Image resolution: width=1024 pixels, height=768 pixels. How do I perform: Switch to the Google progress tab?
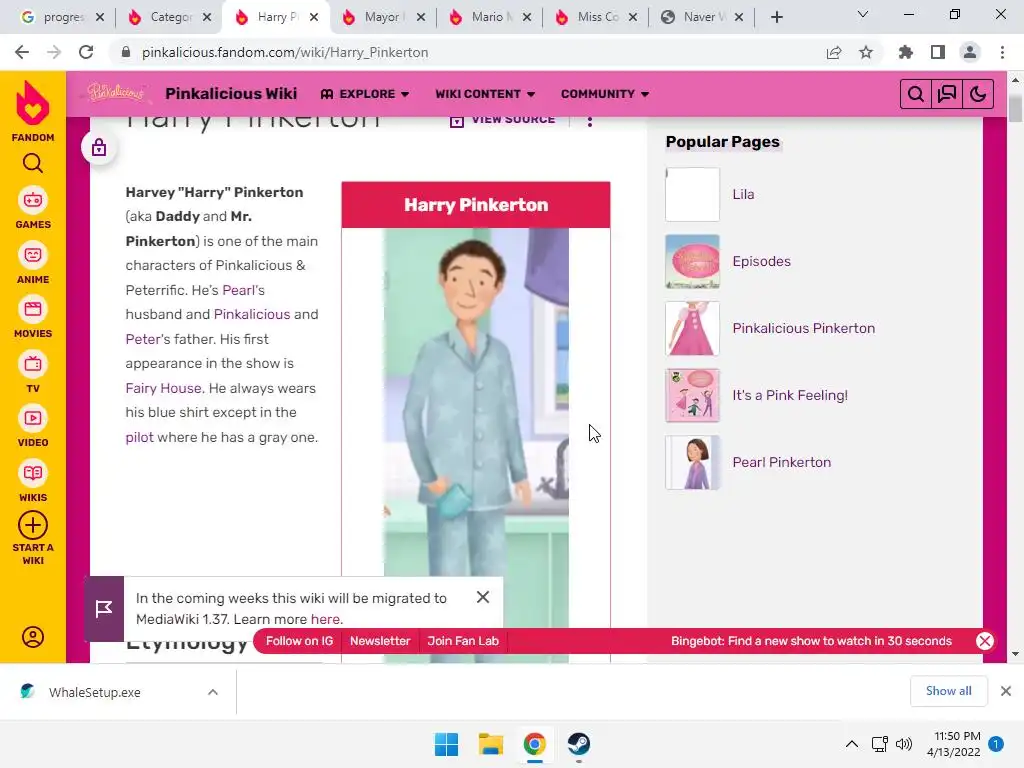point(62,17)
